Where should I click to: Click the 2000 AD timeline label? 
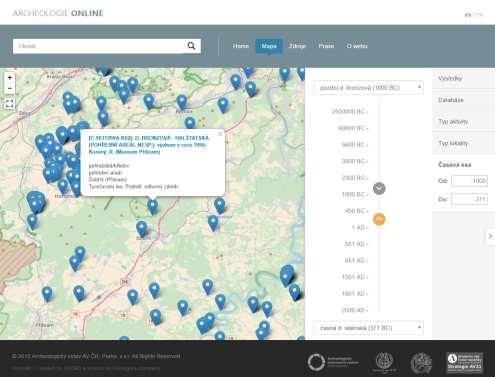(x=353, y=310)
